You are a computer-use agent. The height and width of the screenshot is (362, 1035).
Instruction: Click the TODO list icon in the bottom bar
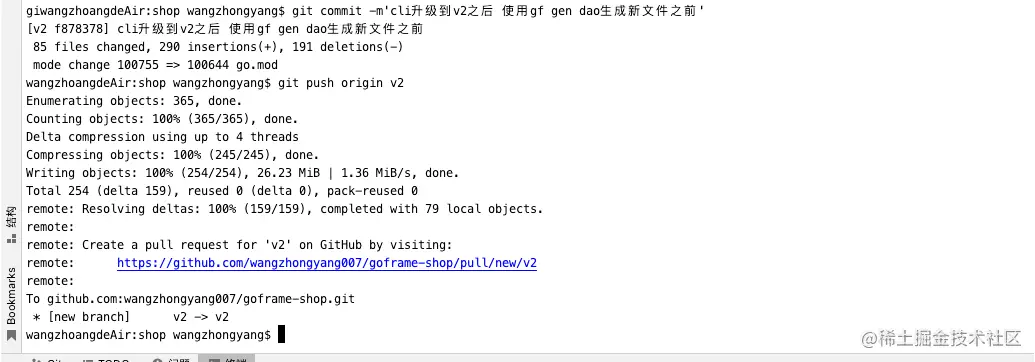(x=88, y=360)
